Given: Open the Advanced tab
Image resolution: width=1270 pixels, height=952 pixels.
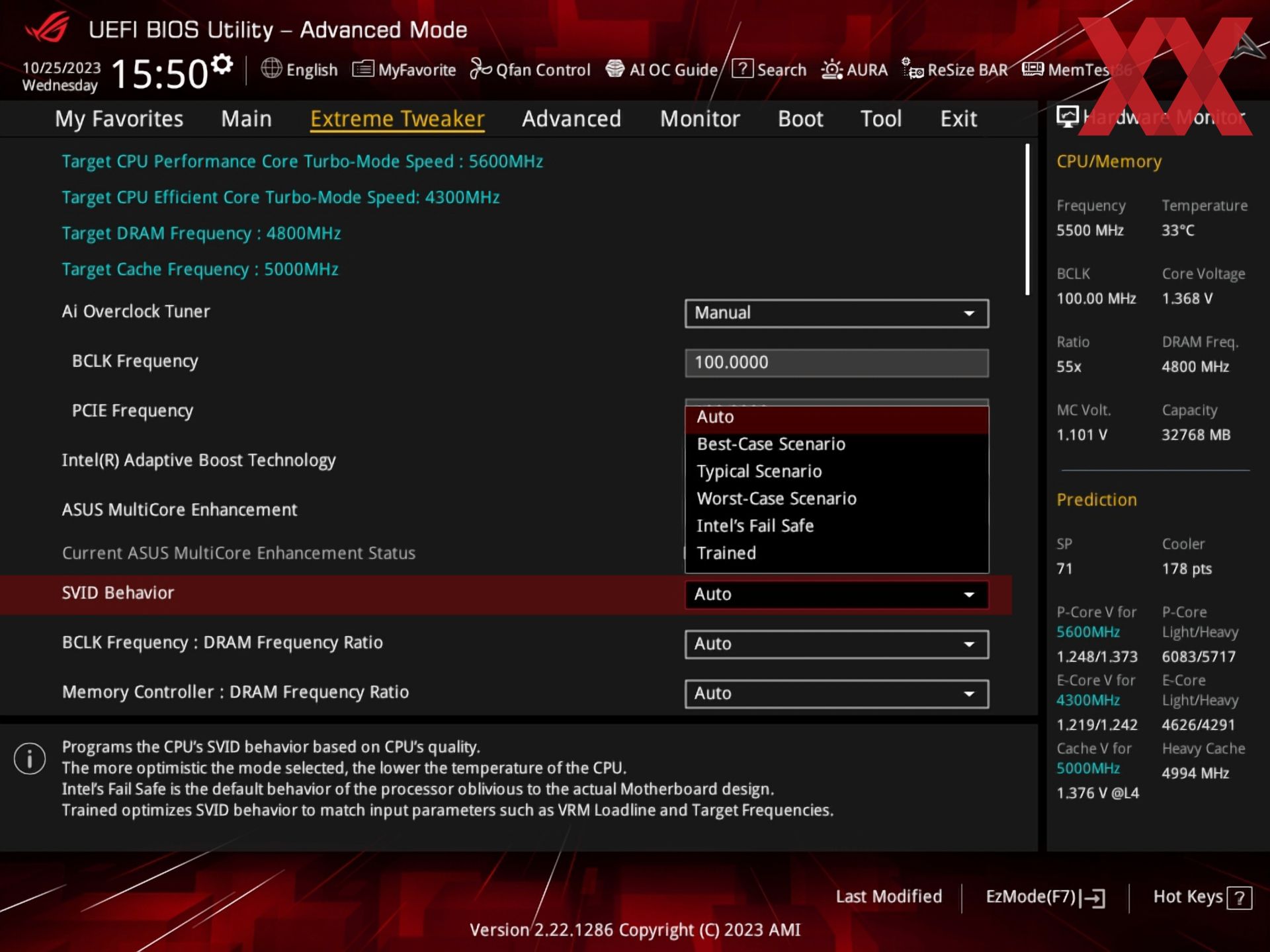Looking at the screenshot, I should click(x=571, y=119).
